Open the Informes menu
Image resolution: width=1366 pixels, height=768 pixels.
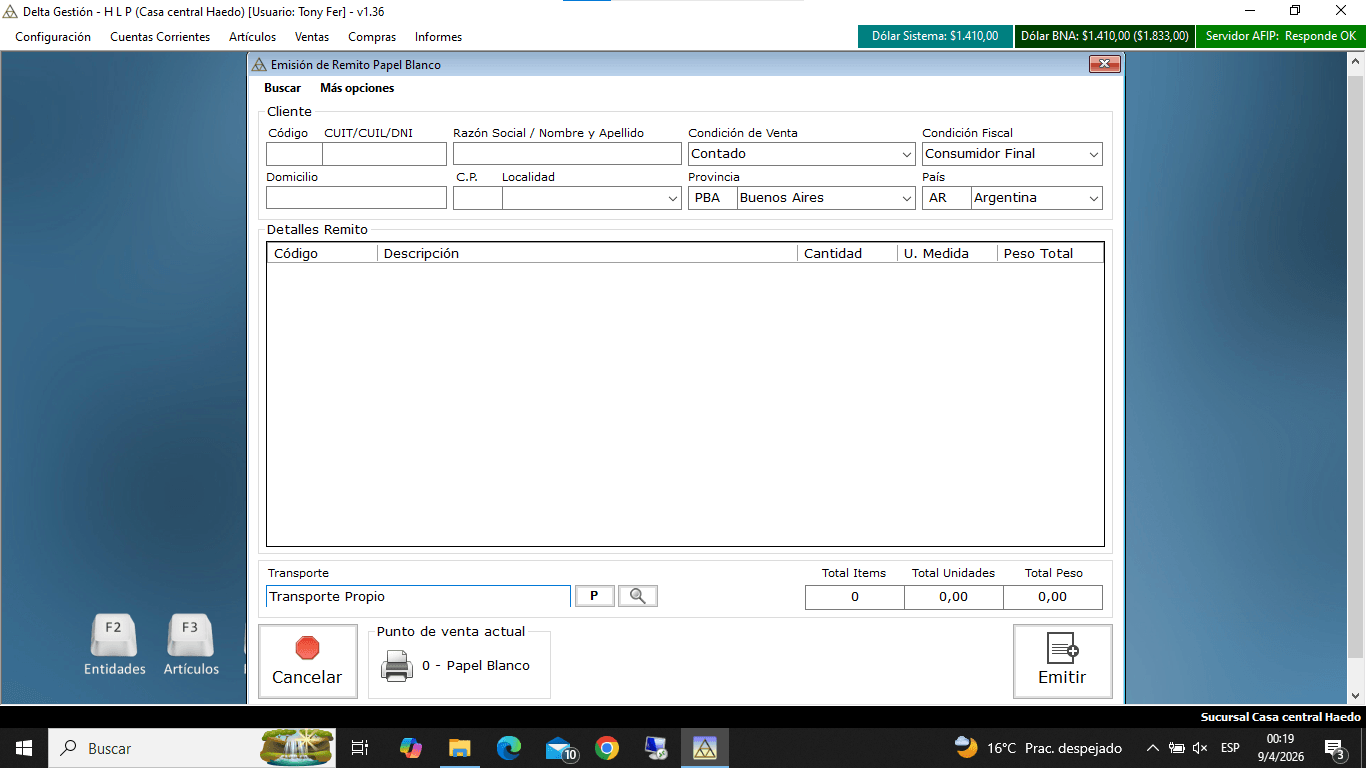click(438, 37)
